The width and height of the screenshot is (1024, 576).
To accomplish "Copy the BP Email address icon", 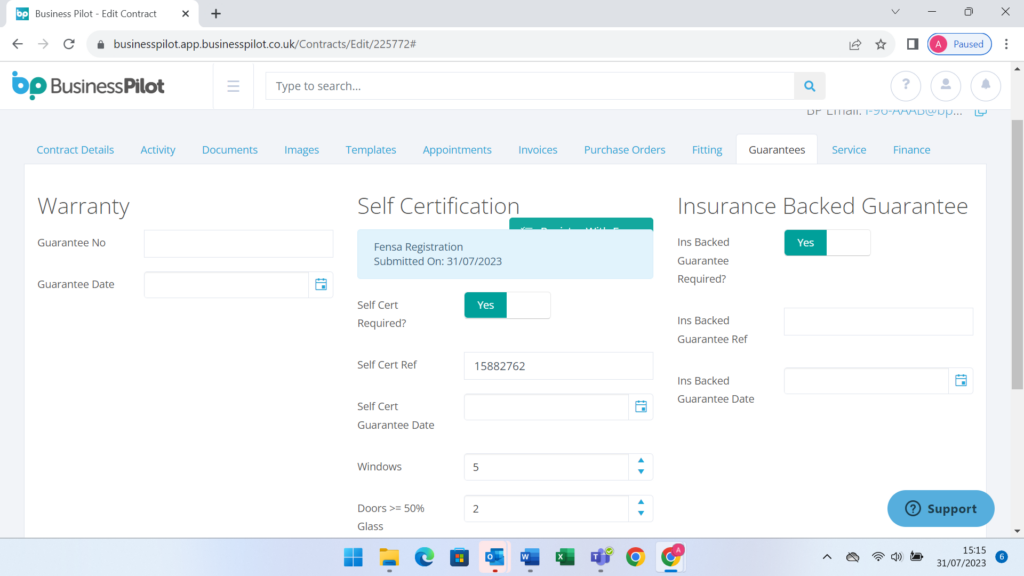I will coord(980,112).
